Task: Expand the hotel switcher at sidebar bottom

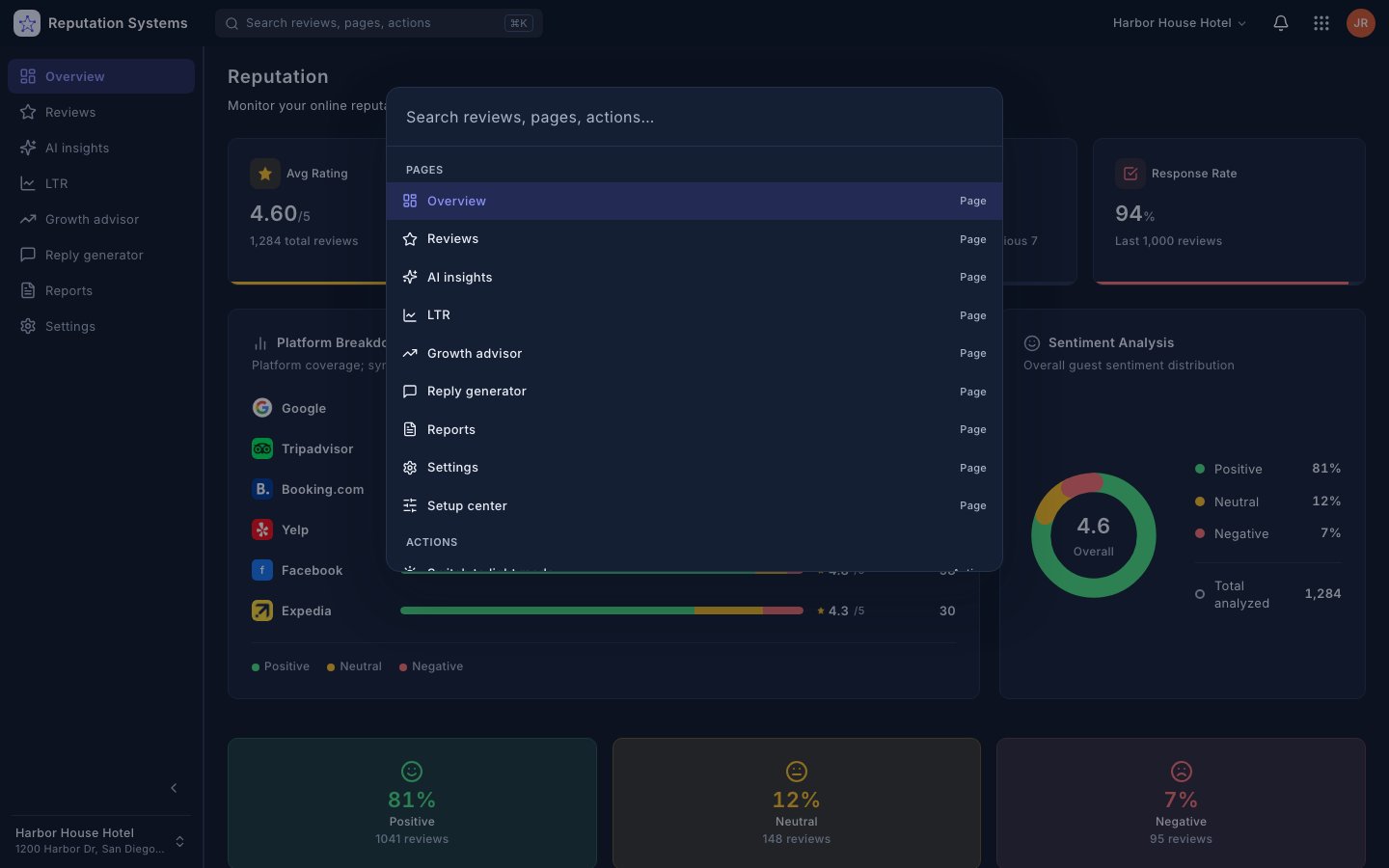Action: click(179, 841)
